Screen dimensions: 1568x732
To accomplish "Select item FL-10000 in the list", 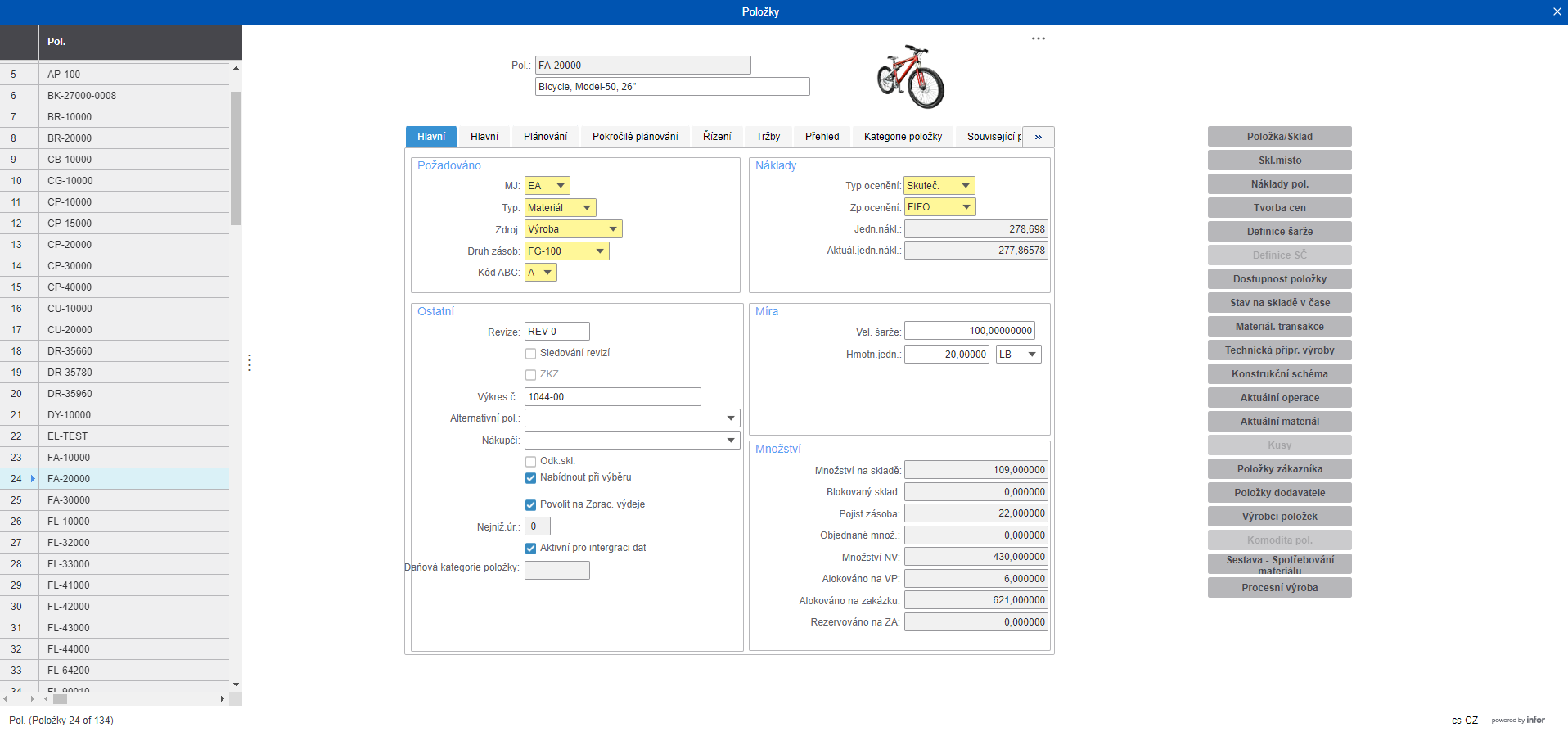I will [x=69, y=522].
